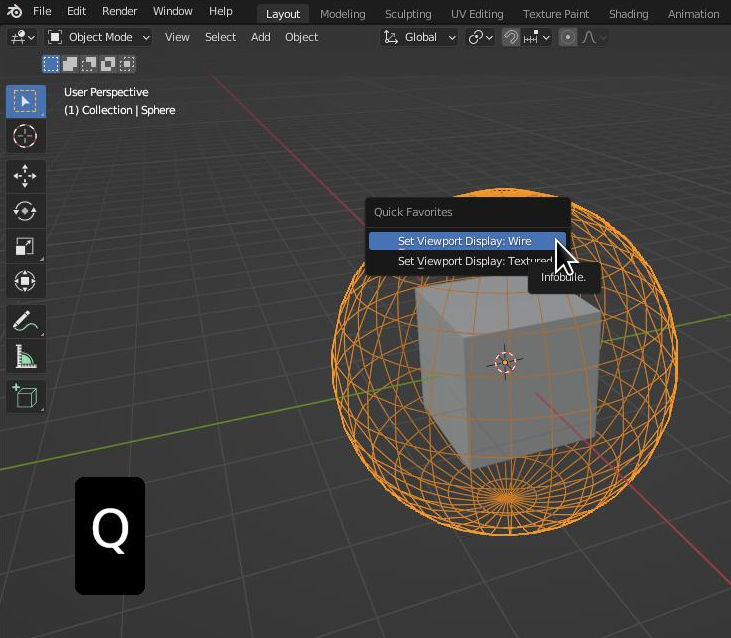Choose extend selection mode icon
The height and width of the screenshot is (638, 731).
tap(70, 64)
